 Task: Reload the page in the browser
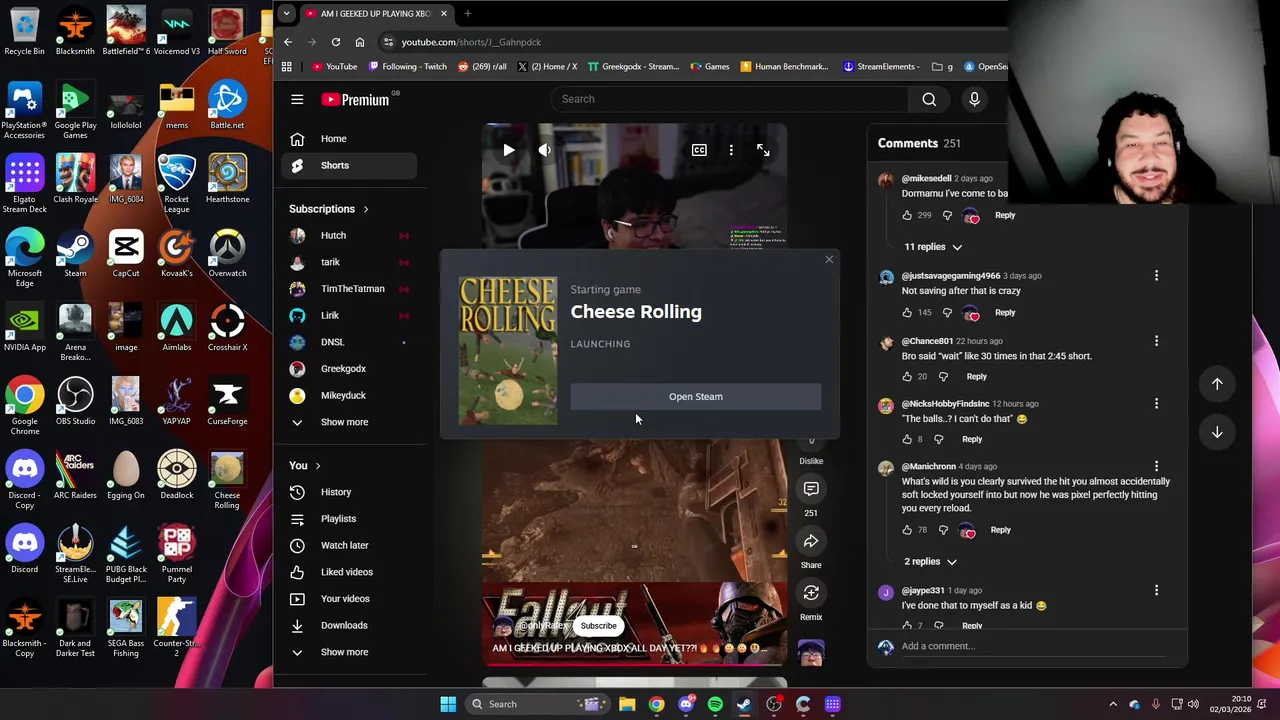[x=336, y=42]
